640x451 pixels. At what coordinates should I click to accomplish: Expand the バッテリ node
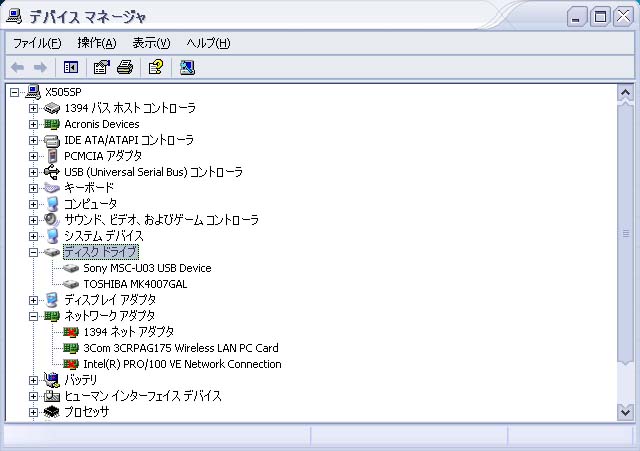click(33, 380)
